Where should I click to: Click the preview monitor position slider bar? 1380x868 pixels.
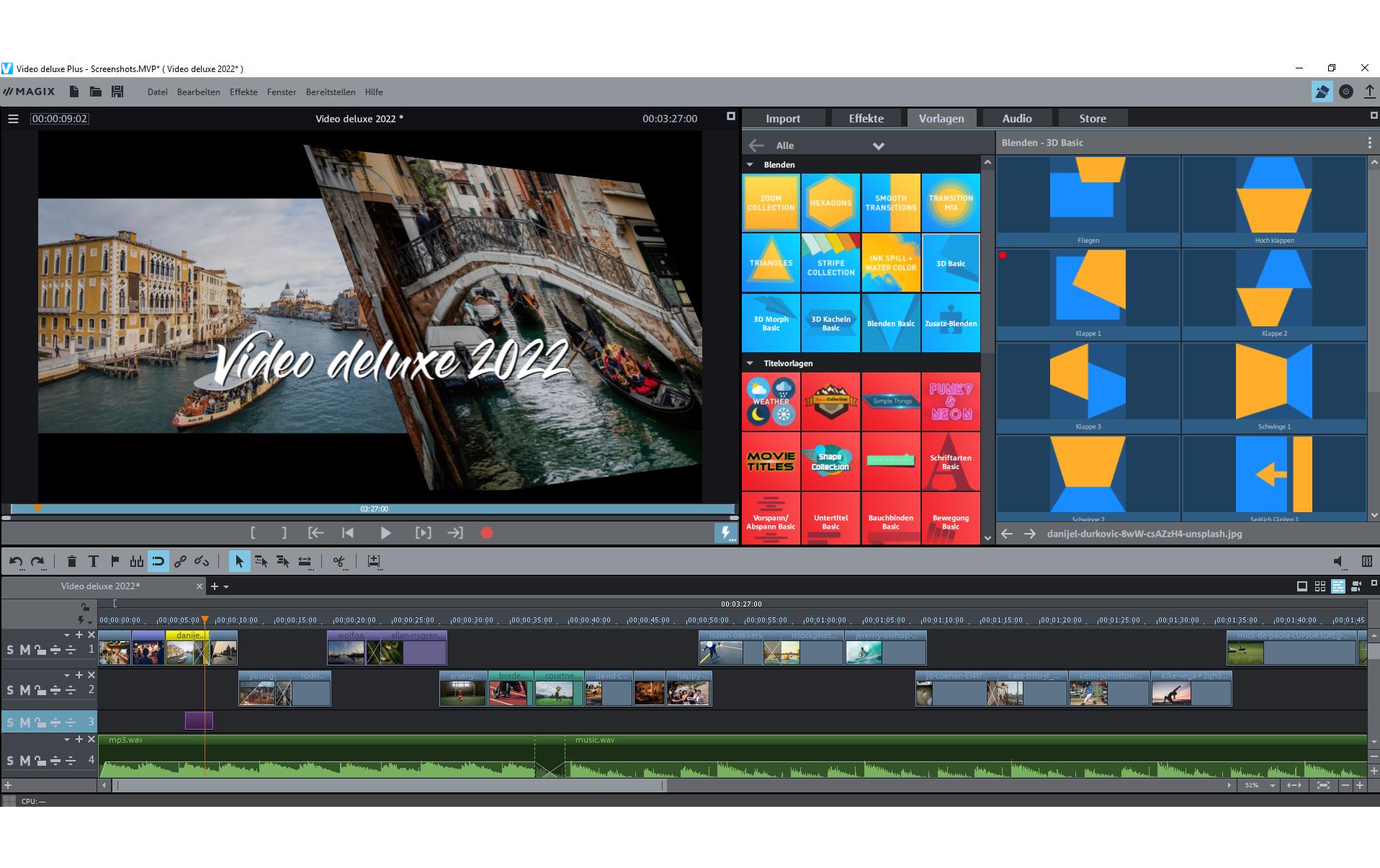373,509
